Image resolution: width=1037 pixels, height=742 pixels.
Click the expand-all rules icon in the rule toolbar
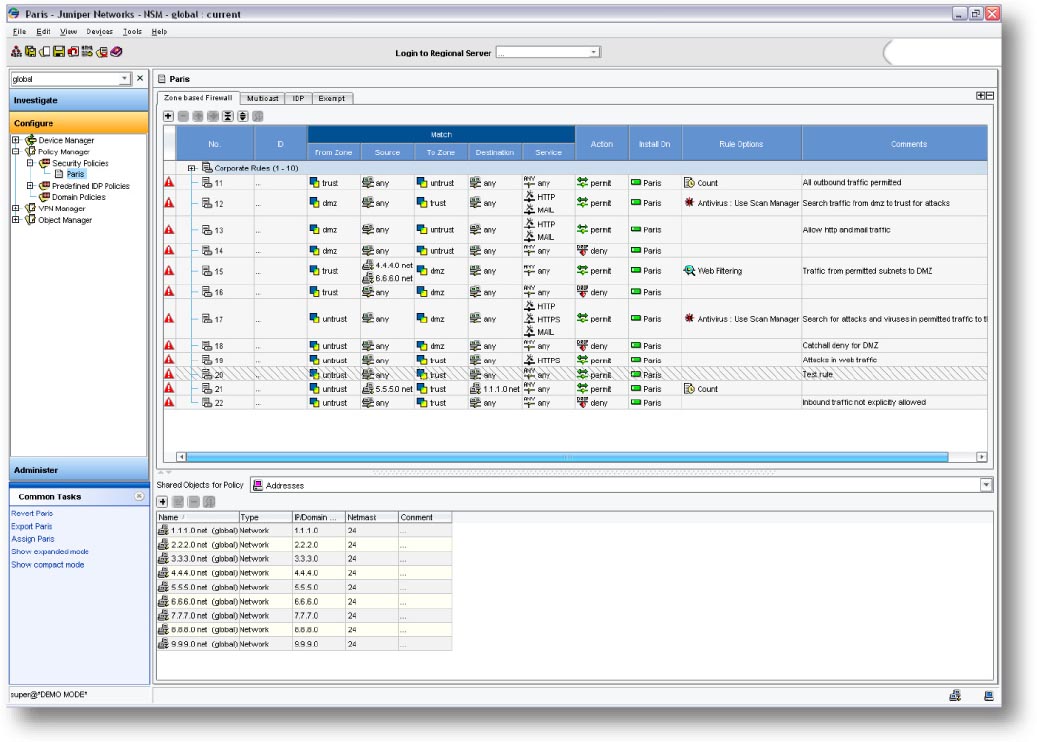pos(243,116)
